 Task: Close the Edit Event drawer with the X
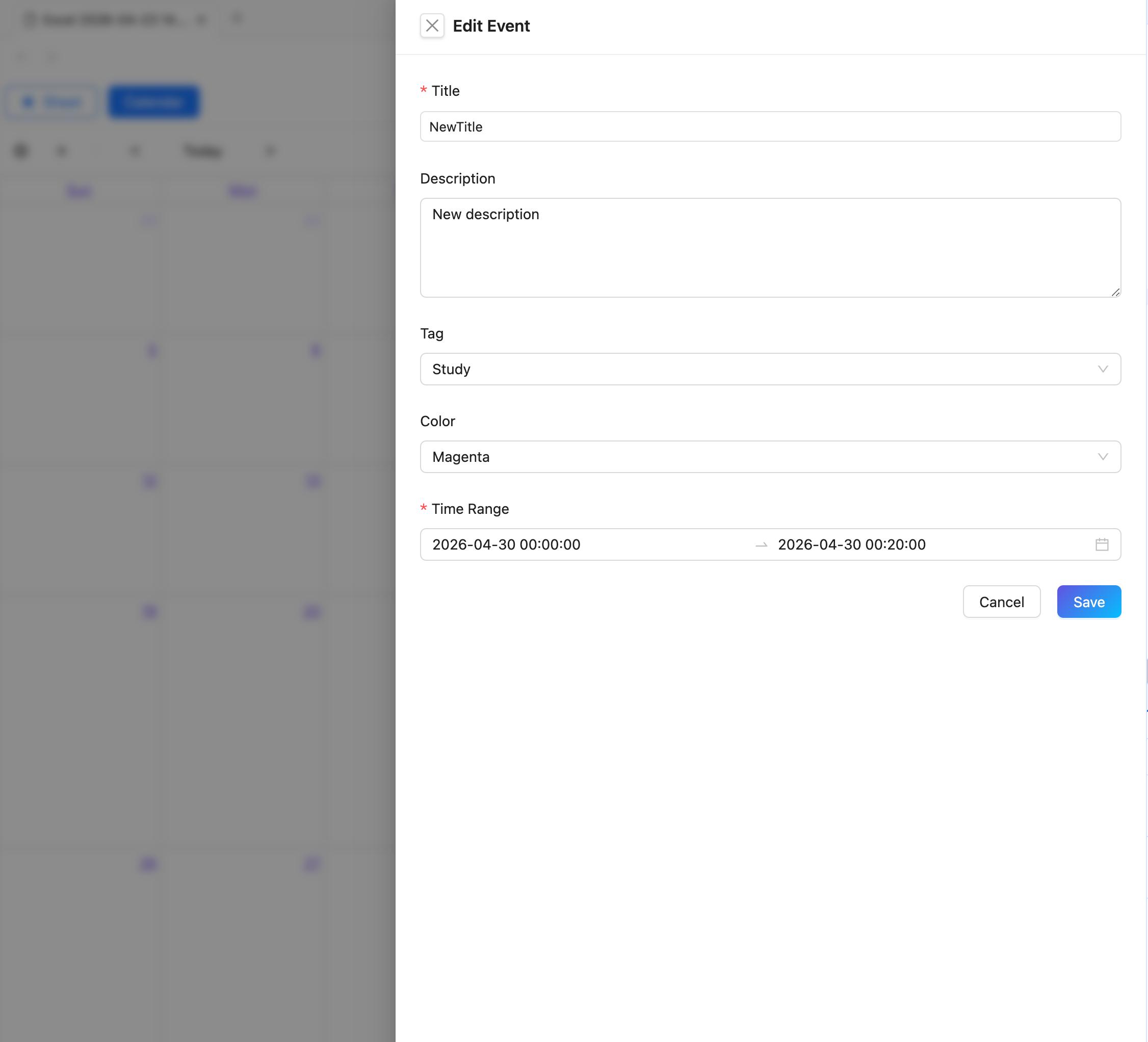point(432,25)
